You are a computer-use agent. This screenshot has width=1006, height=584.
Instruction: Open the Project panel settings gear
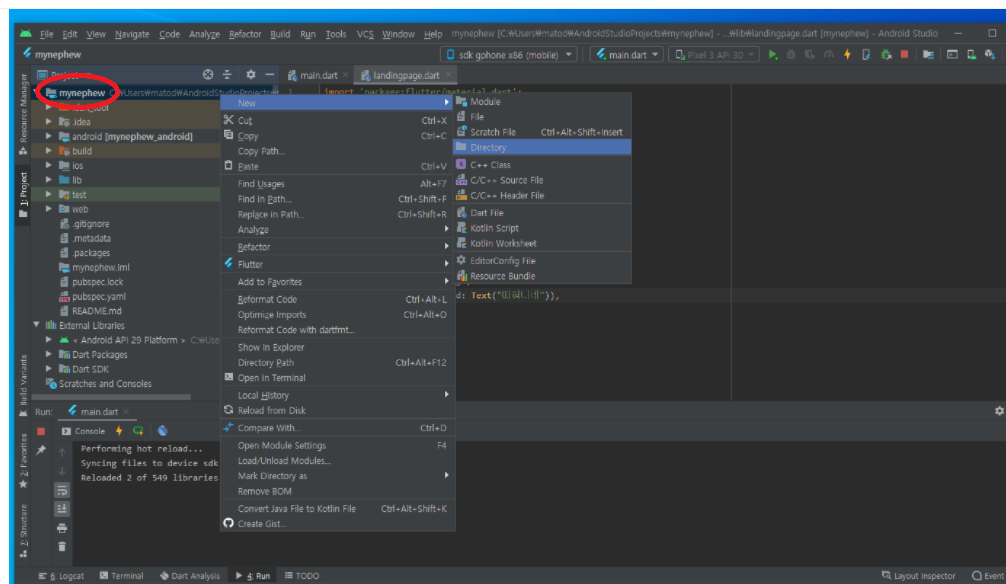coord(251,74)
